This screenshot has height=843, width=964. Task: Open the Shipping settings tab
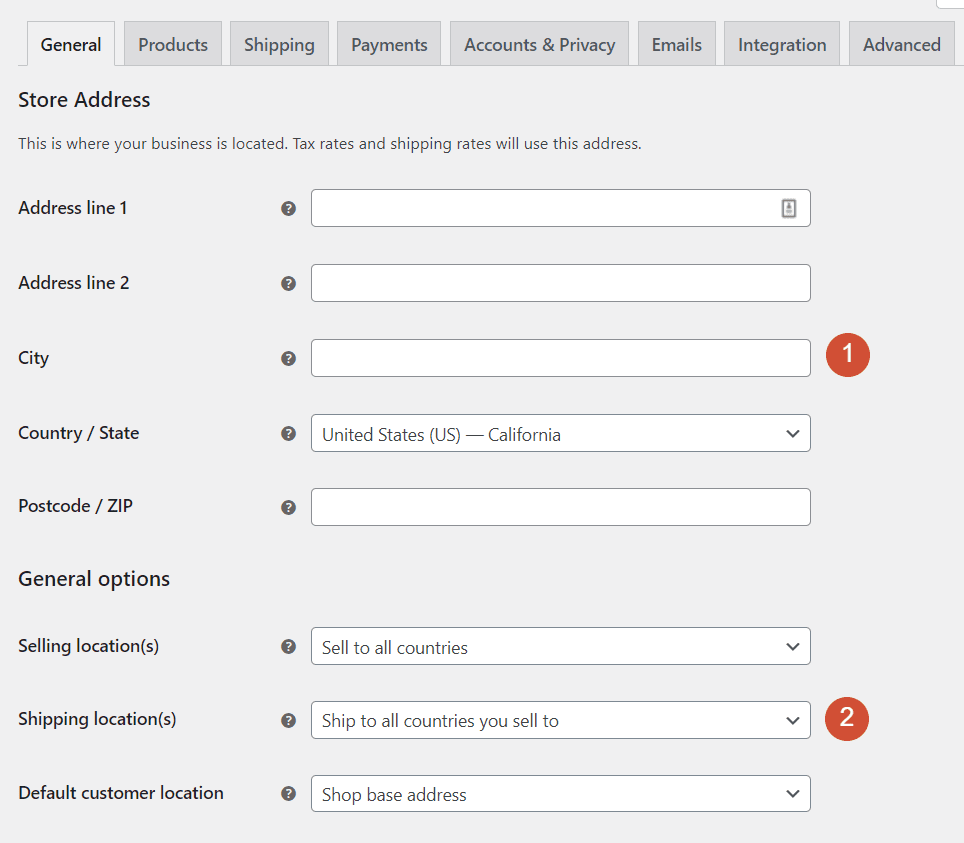tap(279, 44)
